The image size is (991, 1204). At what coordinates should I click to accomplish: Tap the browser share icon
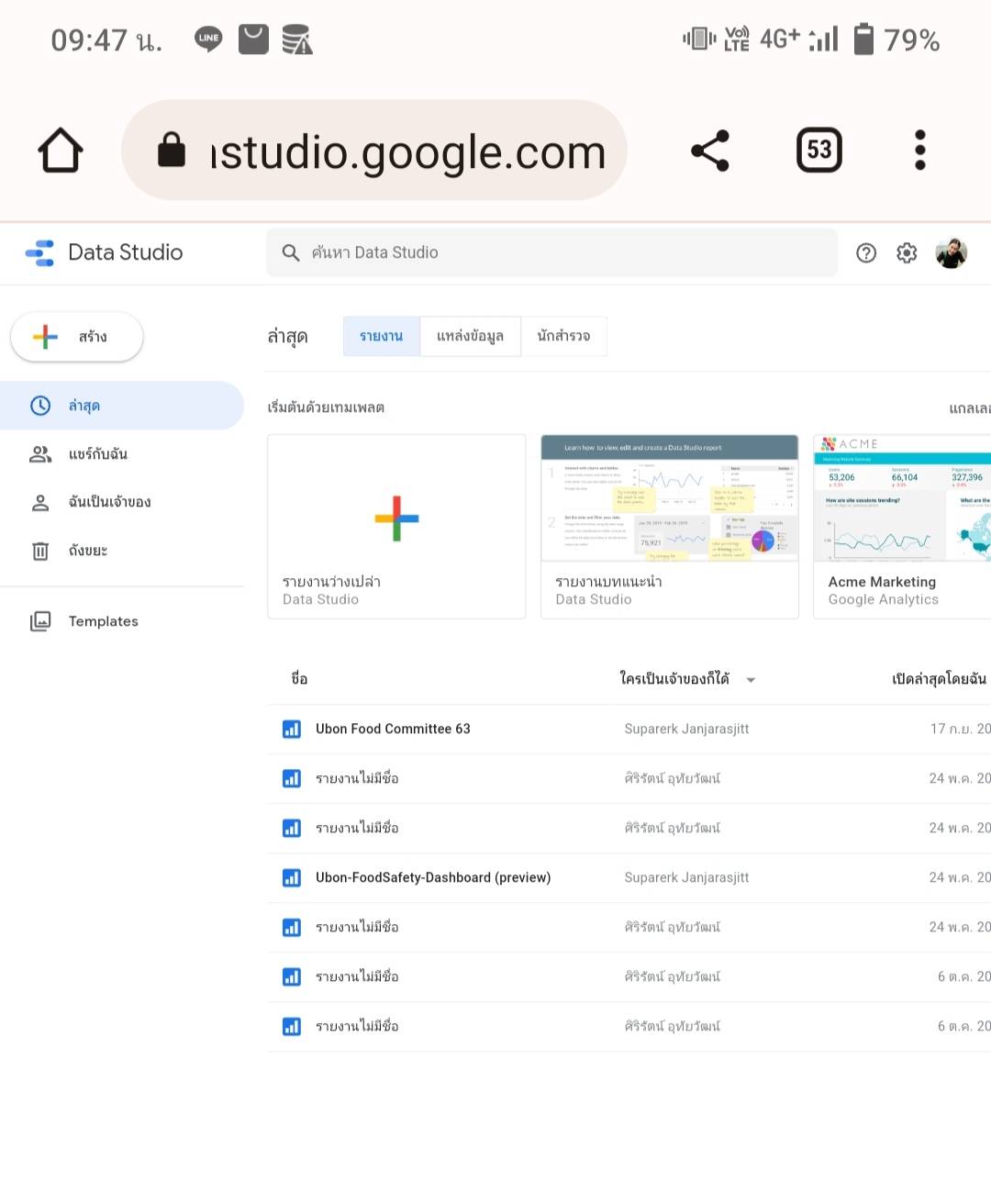click(709, 150)
